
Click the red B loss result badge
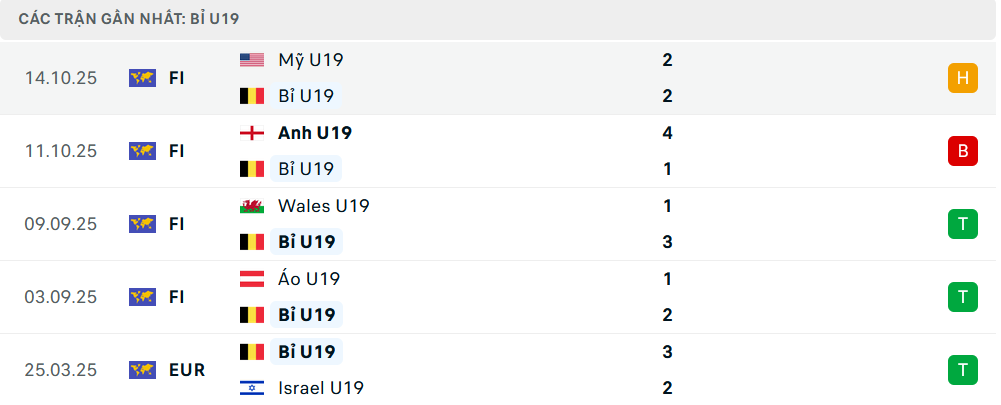point(962,151)
